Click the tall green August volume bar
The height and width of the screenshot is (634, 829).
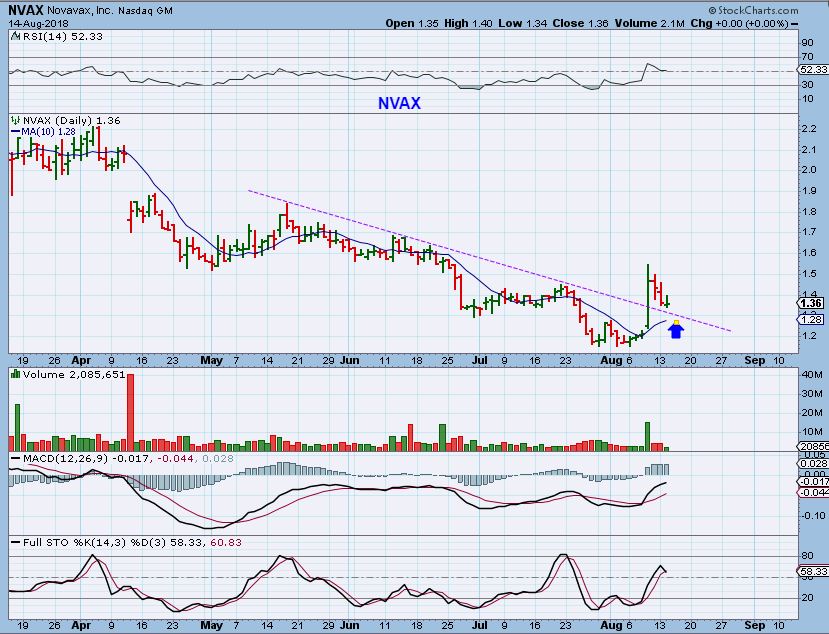(x=647, y=436)
